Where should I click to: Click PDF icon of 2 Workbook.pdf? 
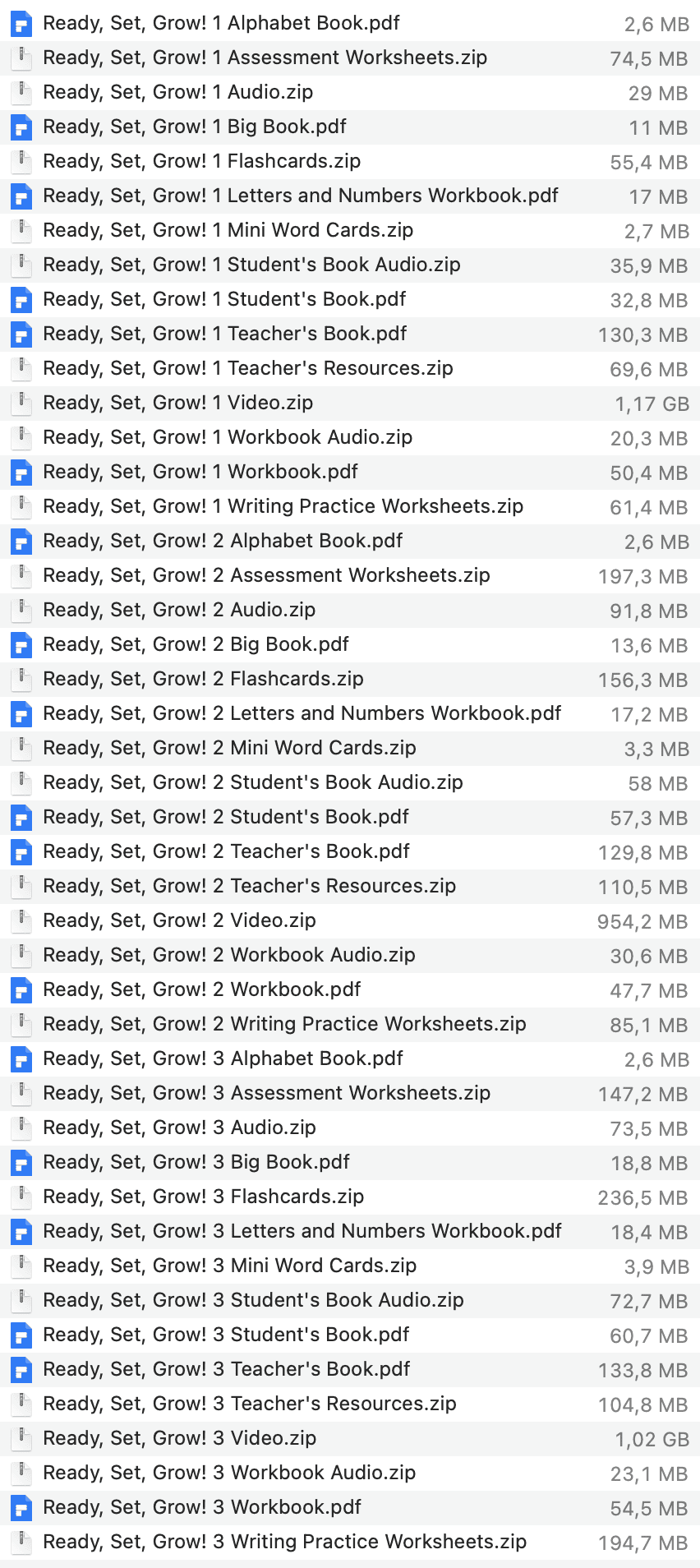[21, 989]
